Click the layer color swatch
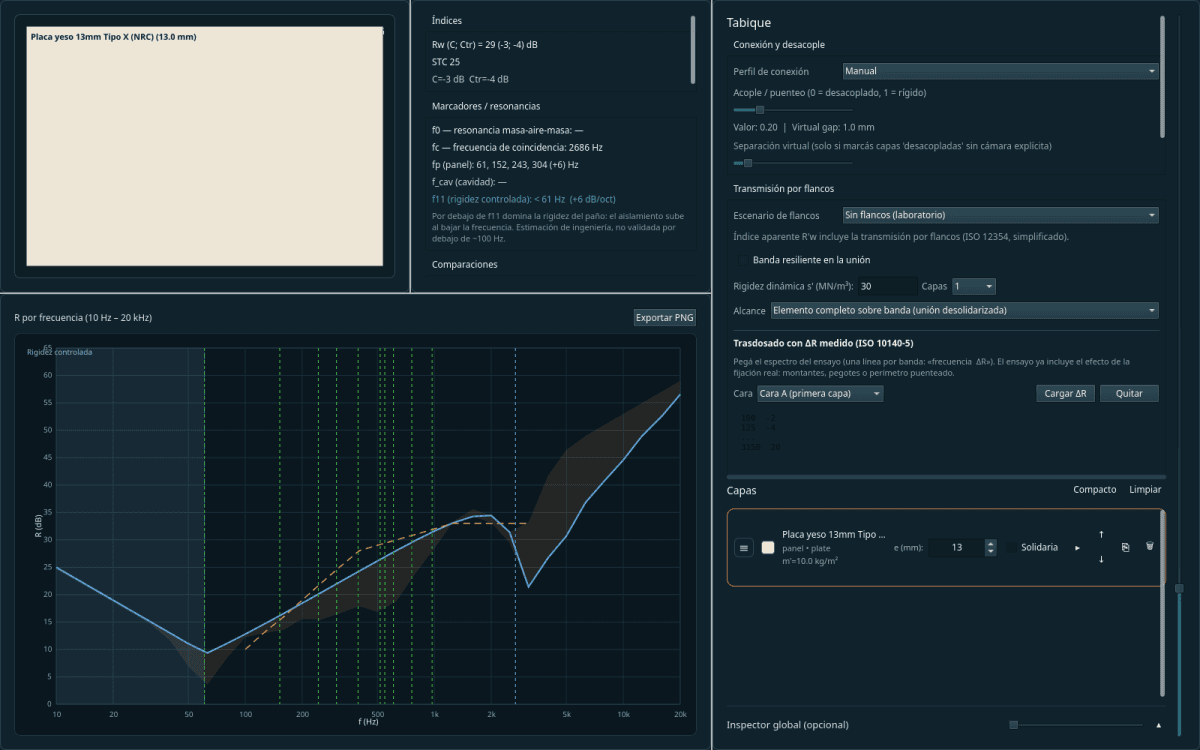Image resolution: width=1200 pixels, height=750 pixels. pyautogui.click(x=768, y=547)
